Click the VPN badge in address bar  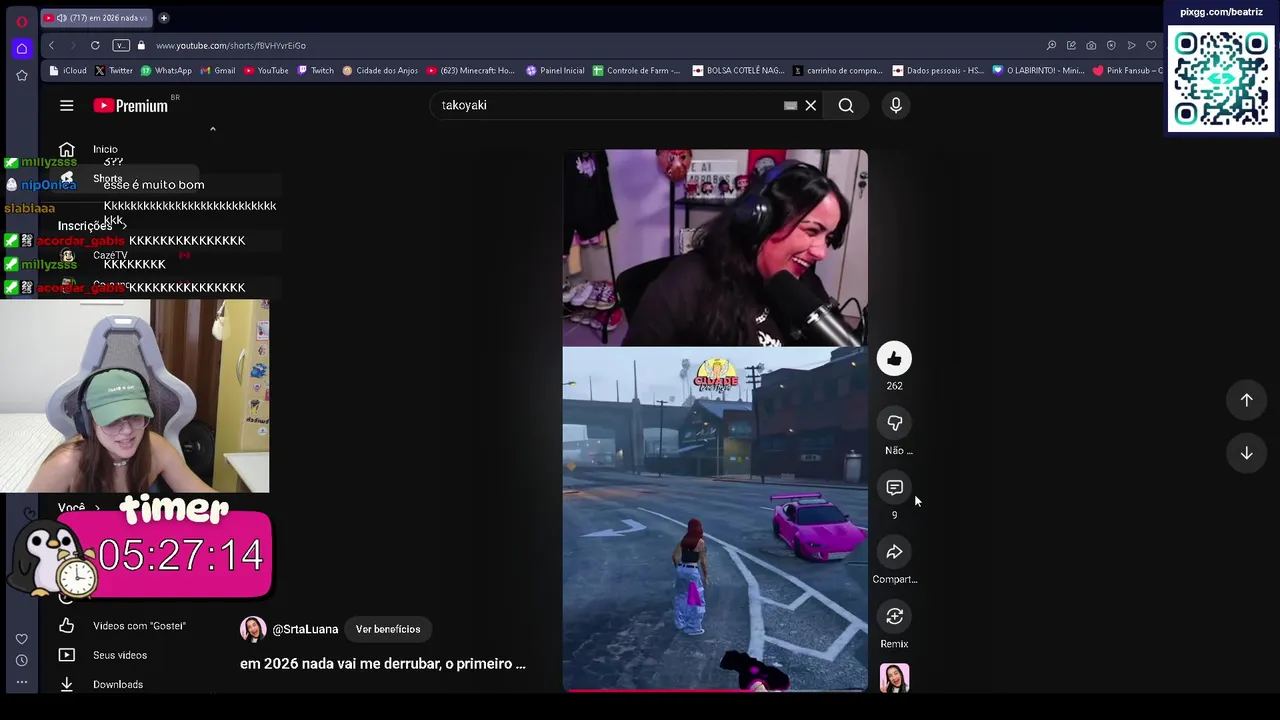point(121,45)
